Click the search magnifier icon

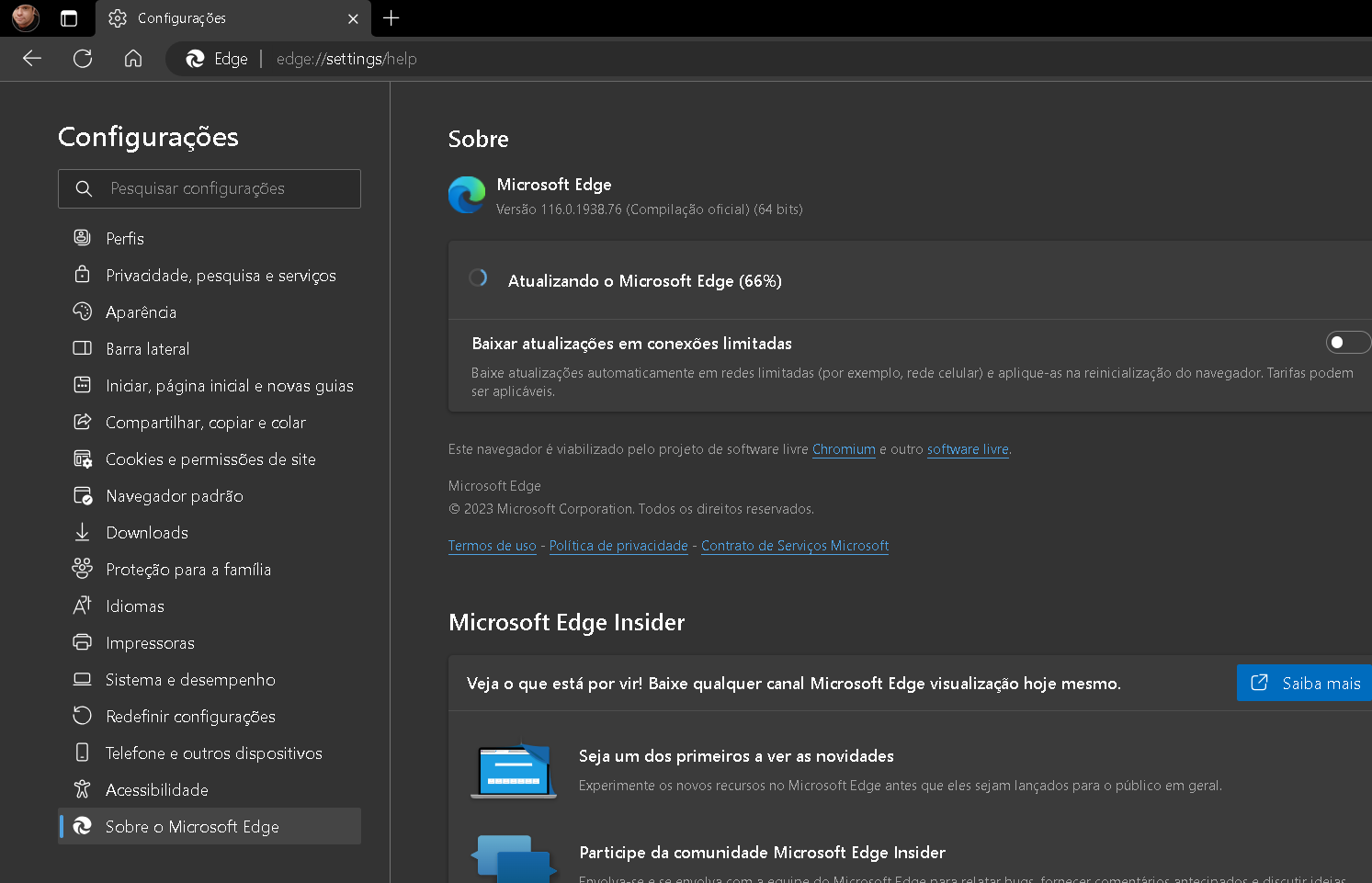[84, 188]
